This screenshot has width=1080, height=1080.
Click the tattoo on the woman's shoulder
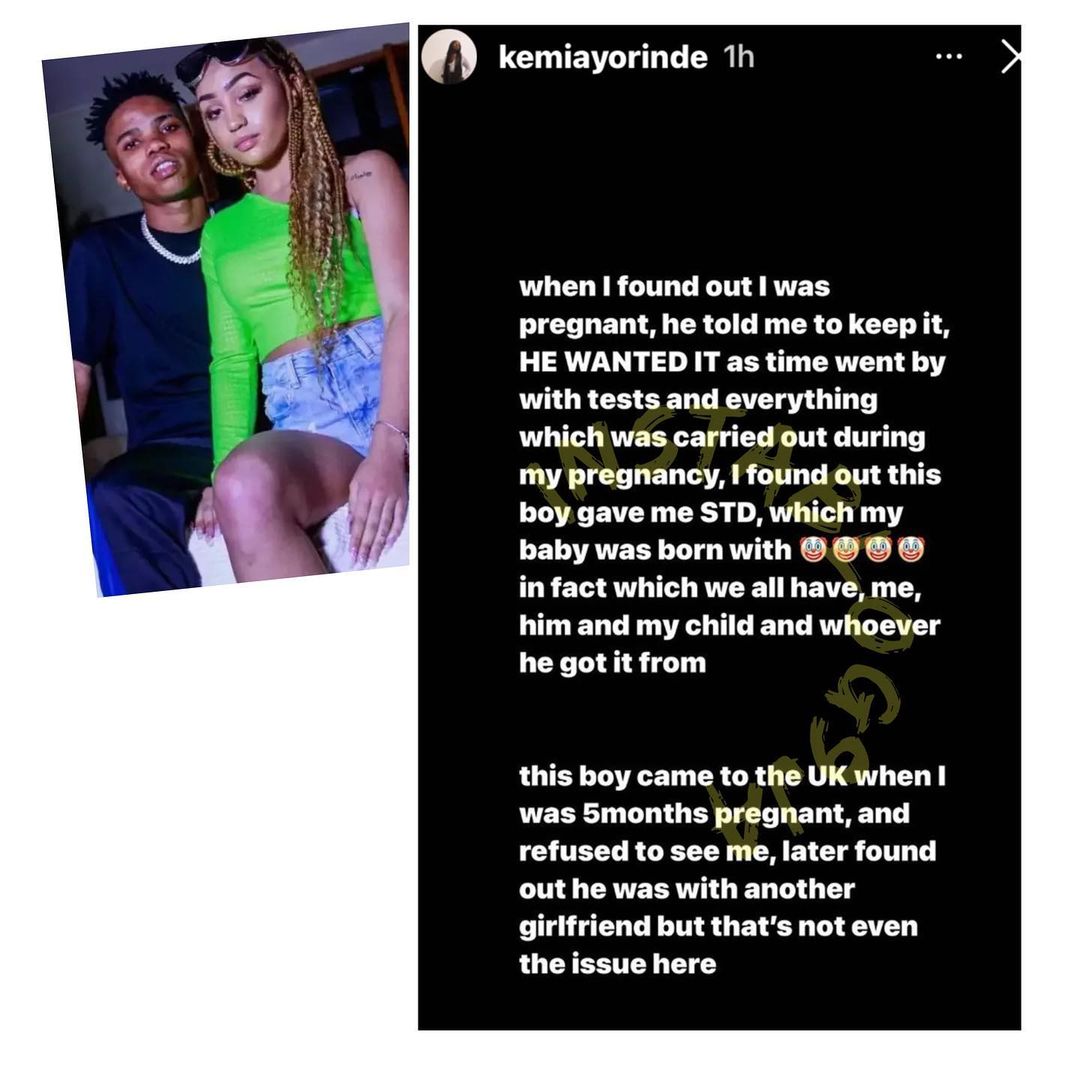tap(360, 176)
